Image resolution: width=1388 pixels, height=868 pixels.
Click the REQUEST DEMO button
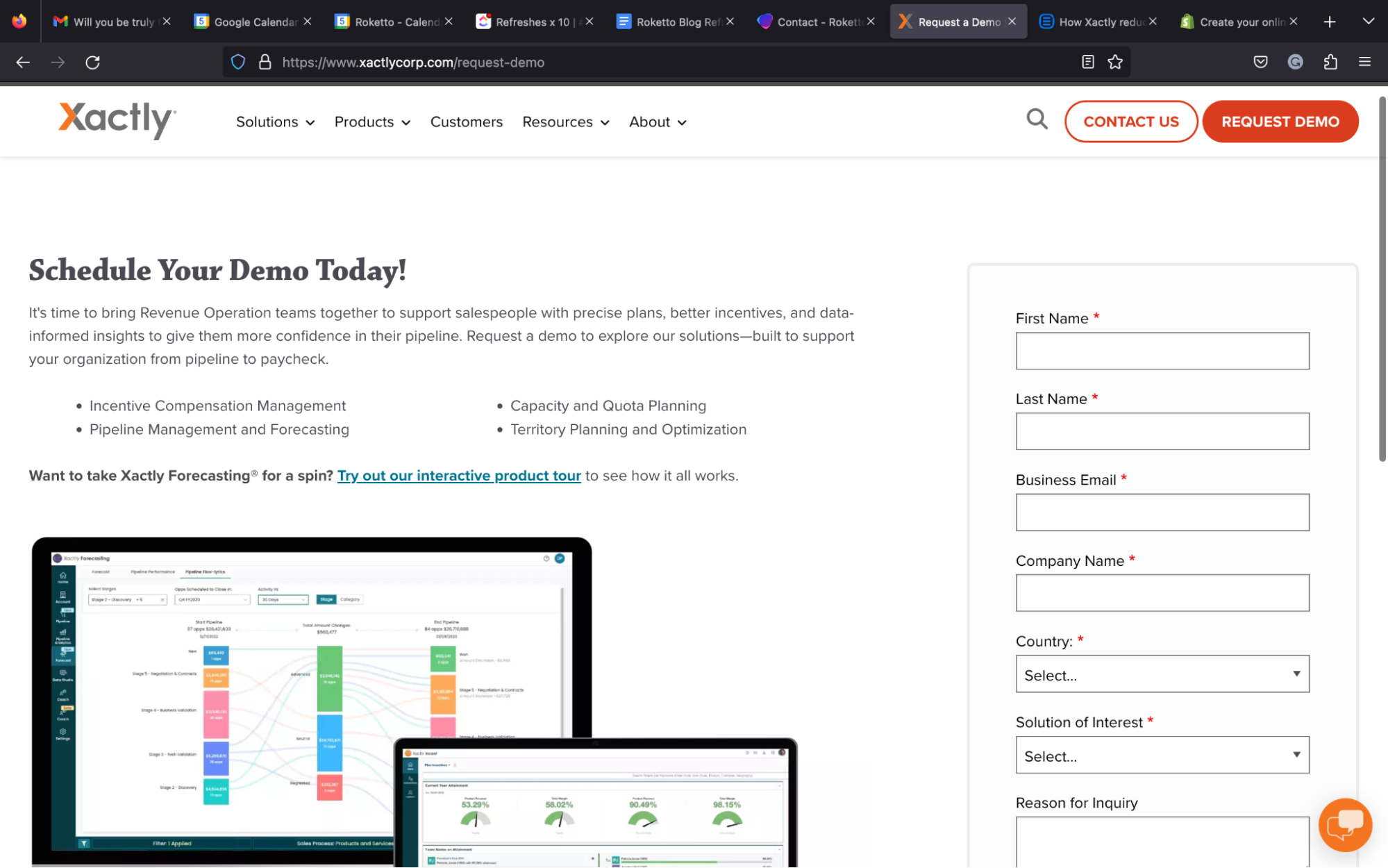click(1280, 121)
